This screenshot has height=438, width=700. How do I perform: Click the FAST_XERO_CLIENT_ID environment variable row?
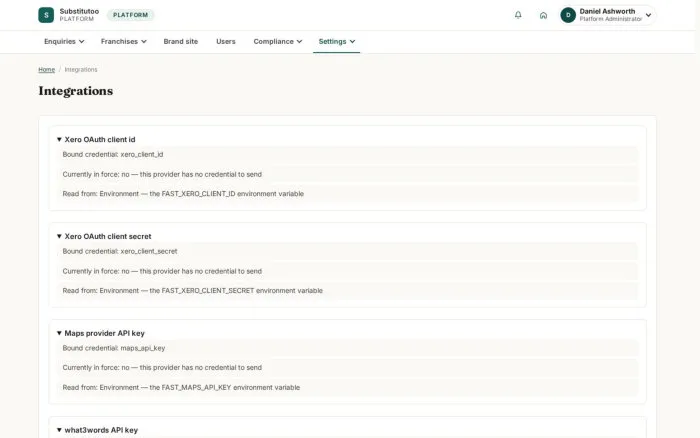click(x=347, y=194)
